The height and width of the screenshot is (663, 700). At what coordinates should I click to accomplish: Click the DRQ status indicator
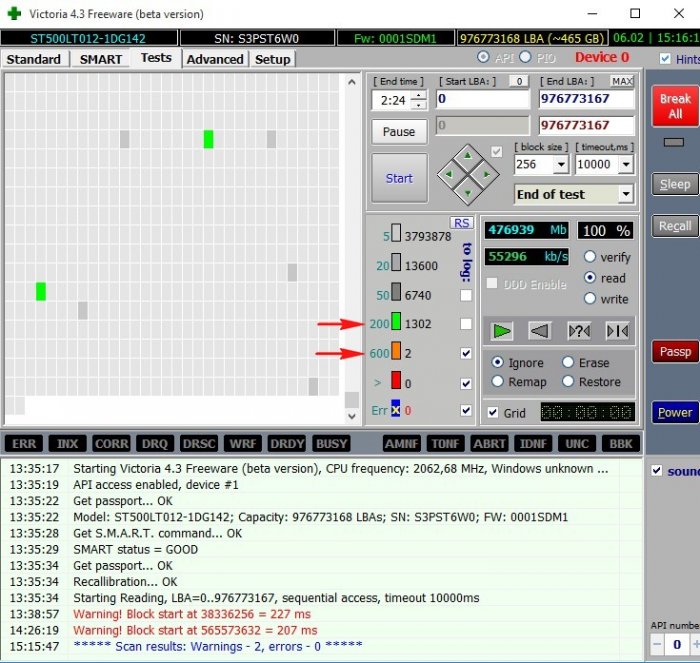[155, 444]
